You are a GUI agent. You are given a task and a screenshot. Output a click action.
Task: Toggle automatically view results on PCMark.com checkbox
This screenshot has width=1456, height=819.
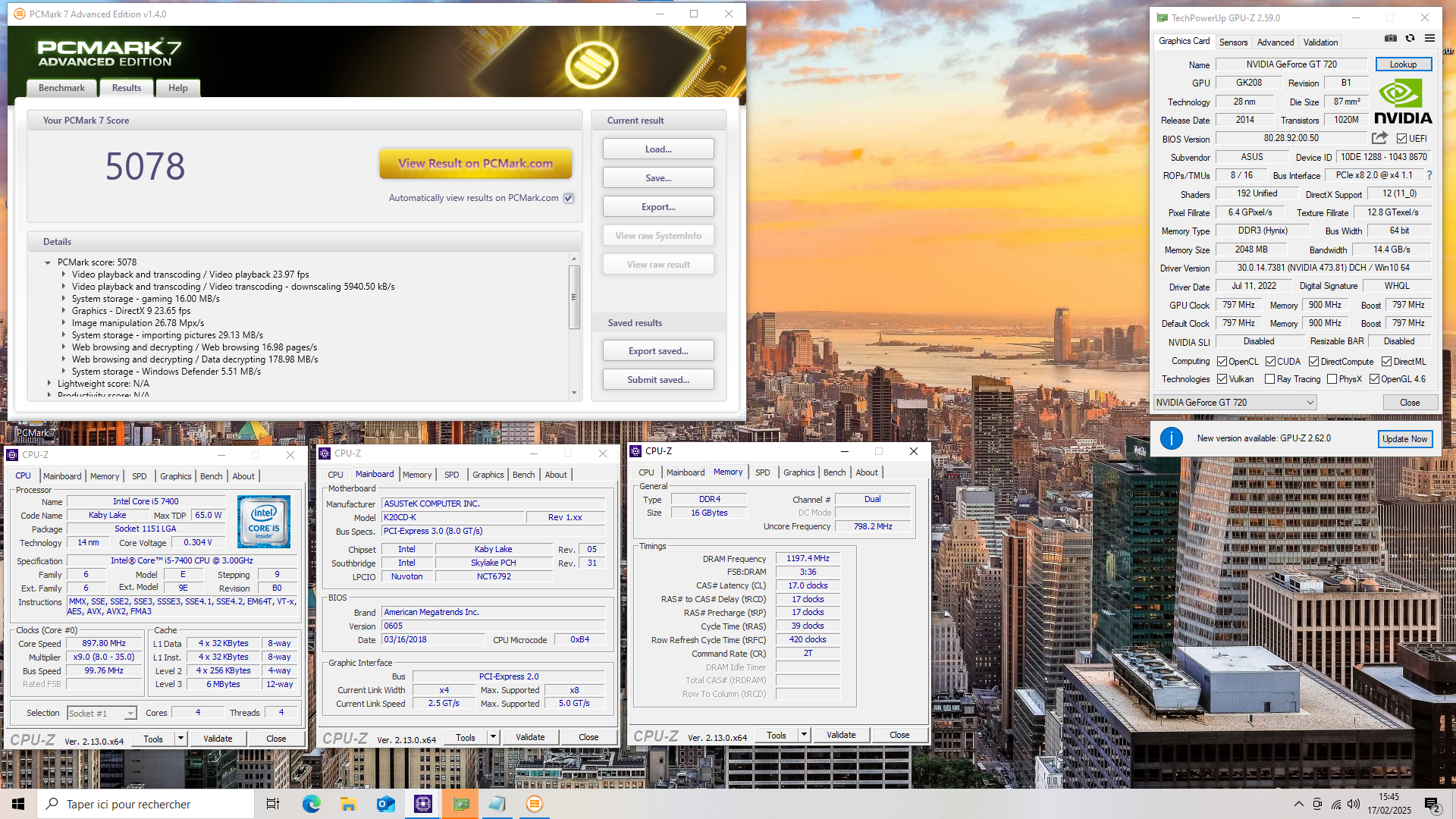[568, 198]
